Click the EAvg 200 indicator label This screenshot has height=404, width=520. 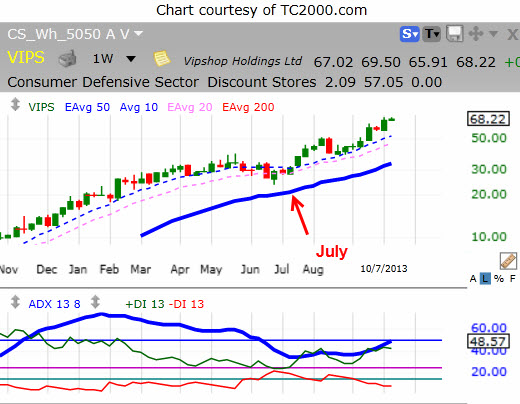(248, 107)
